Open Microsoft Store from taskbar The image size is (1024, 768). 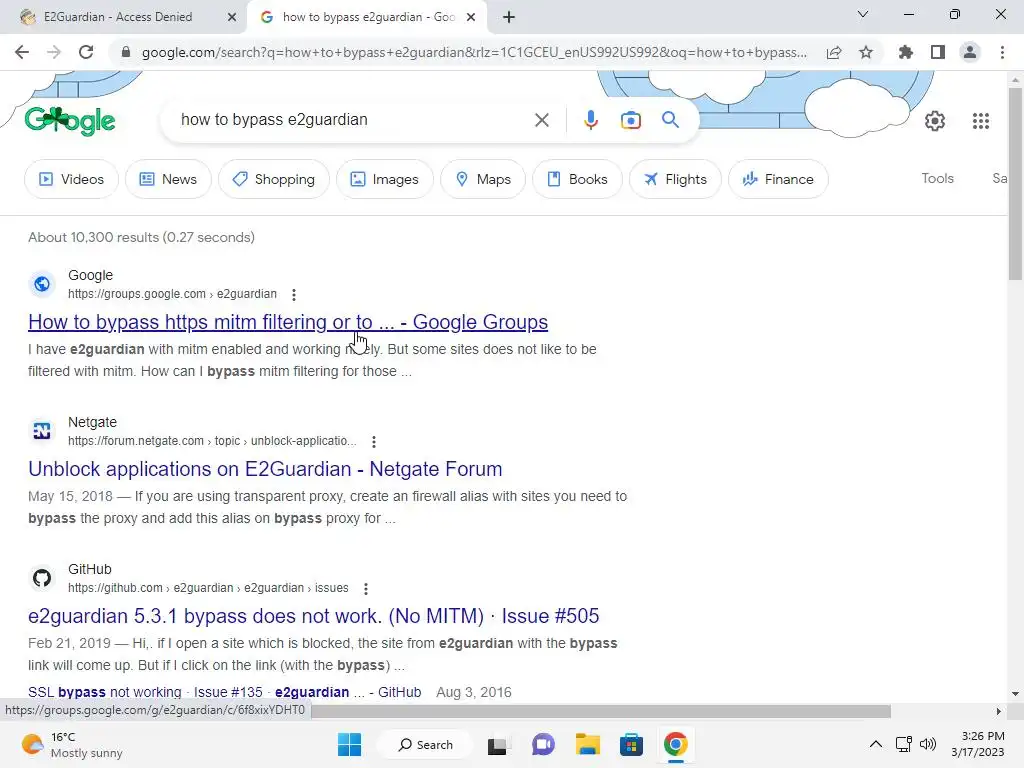click(632, 744)
